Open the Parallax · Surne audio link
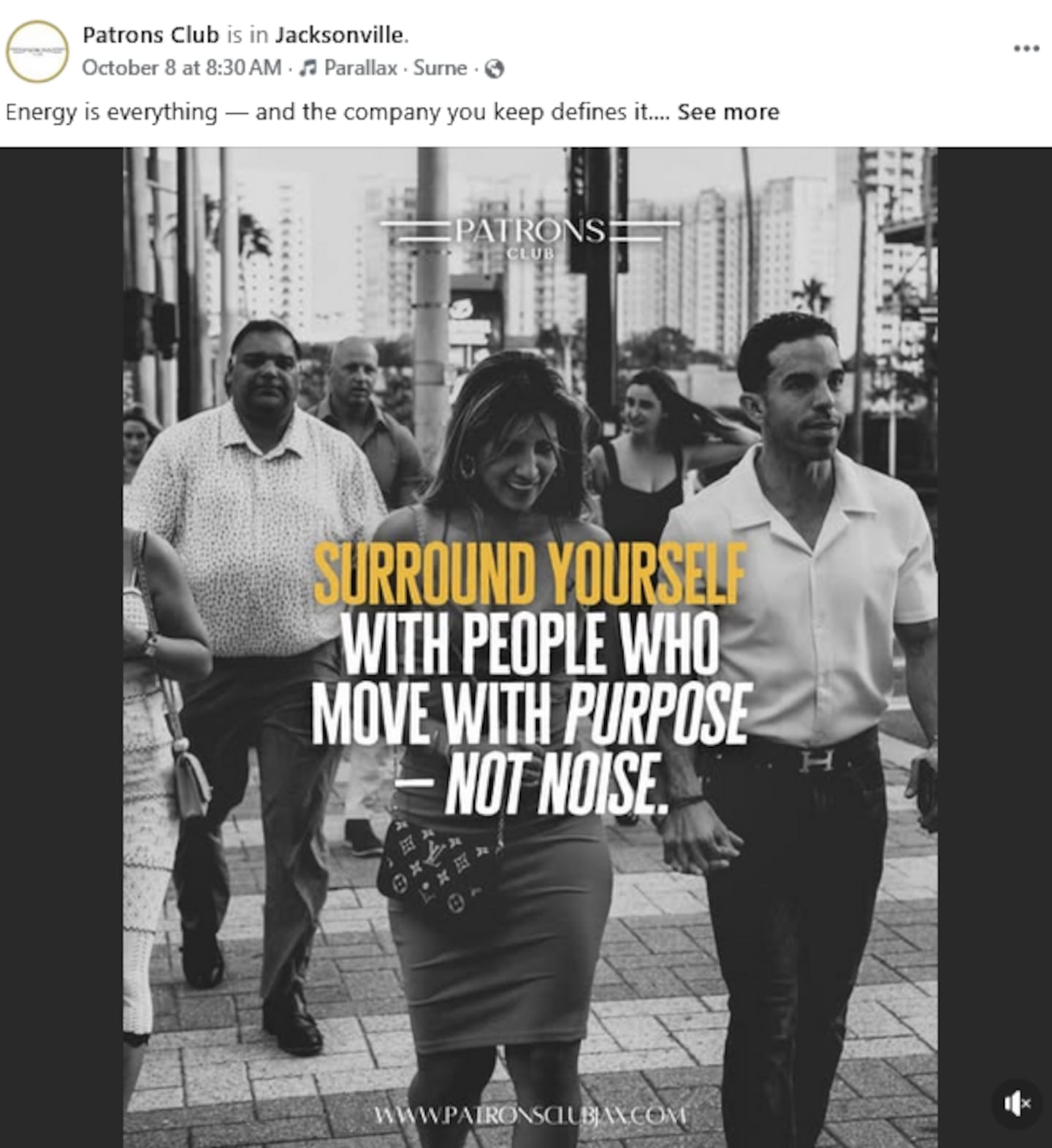Image resolution: width=1052 pixels, height=1148 pixels. 395,68
